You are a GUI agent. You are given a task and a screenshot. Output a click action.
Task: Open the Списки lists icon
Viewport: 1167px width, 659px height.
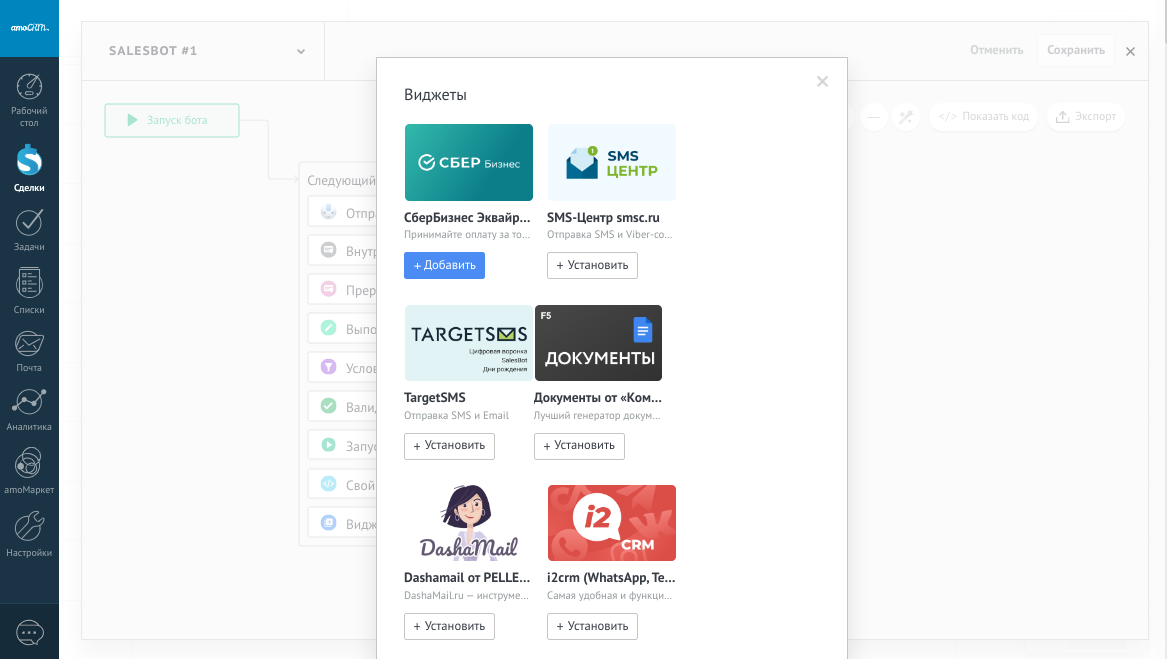(x=29, y=285)
